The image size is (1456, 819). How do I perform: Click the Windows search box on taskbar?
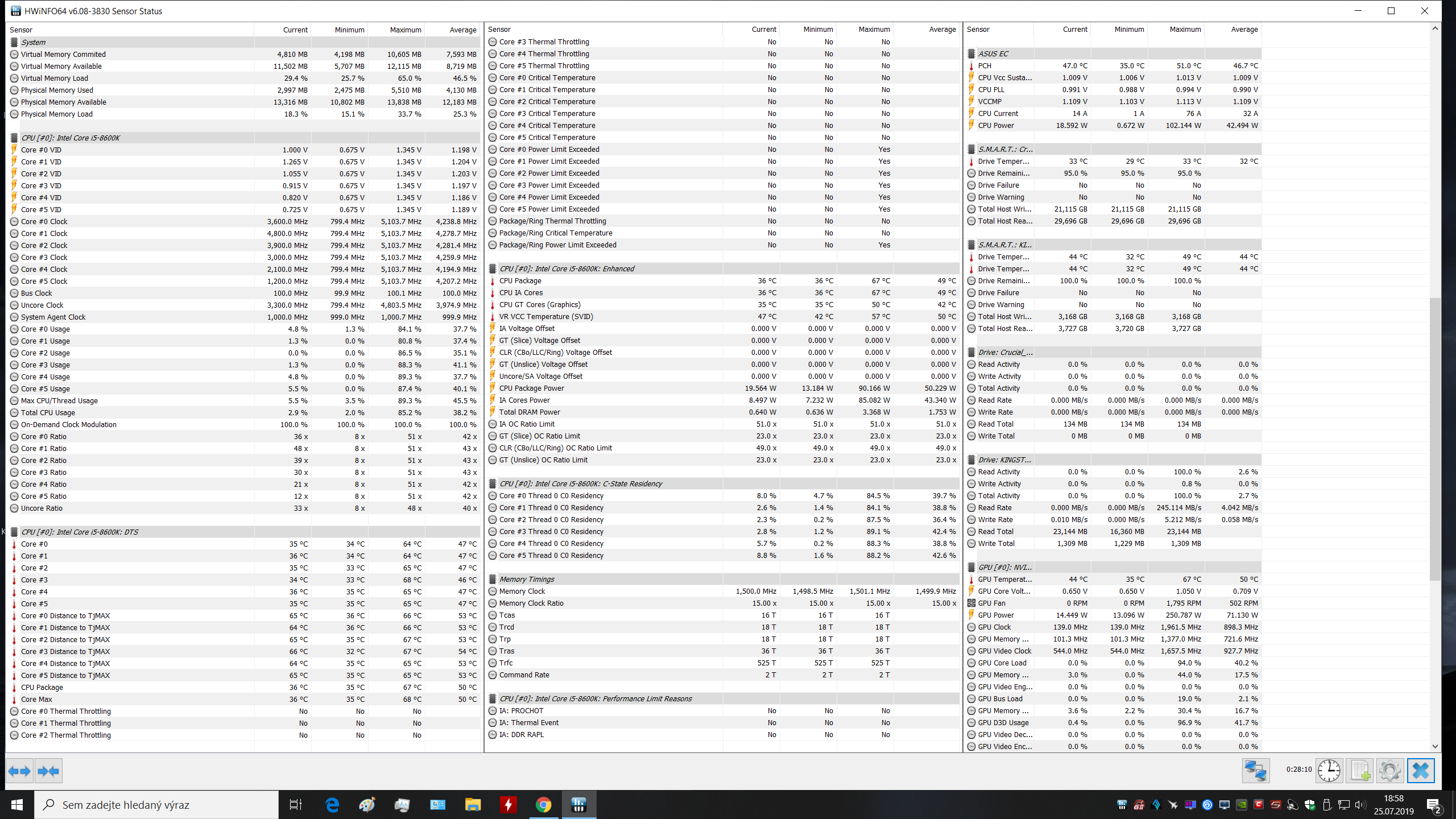click(157, 804)
